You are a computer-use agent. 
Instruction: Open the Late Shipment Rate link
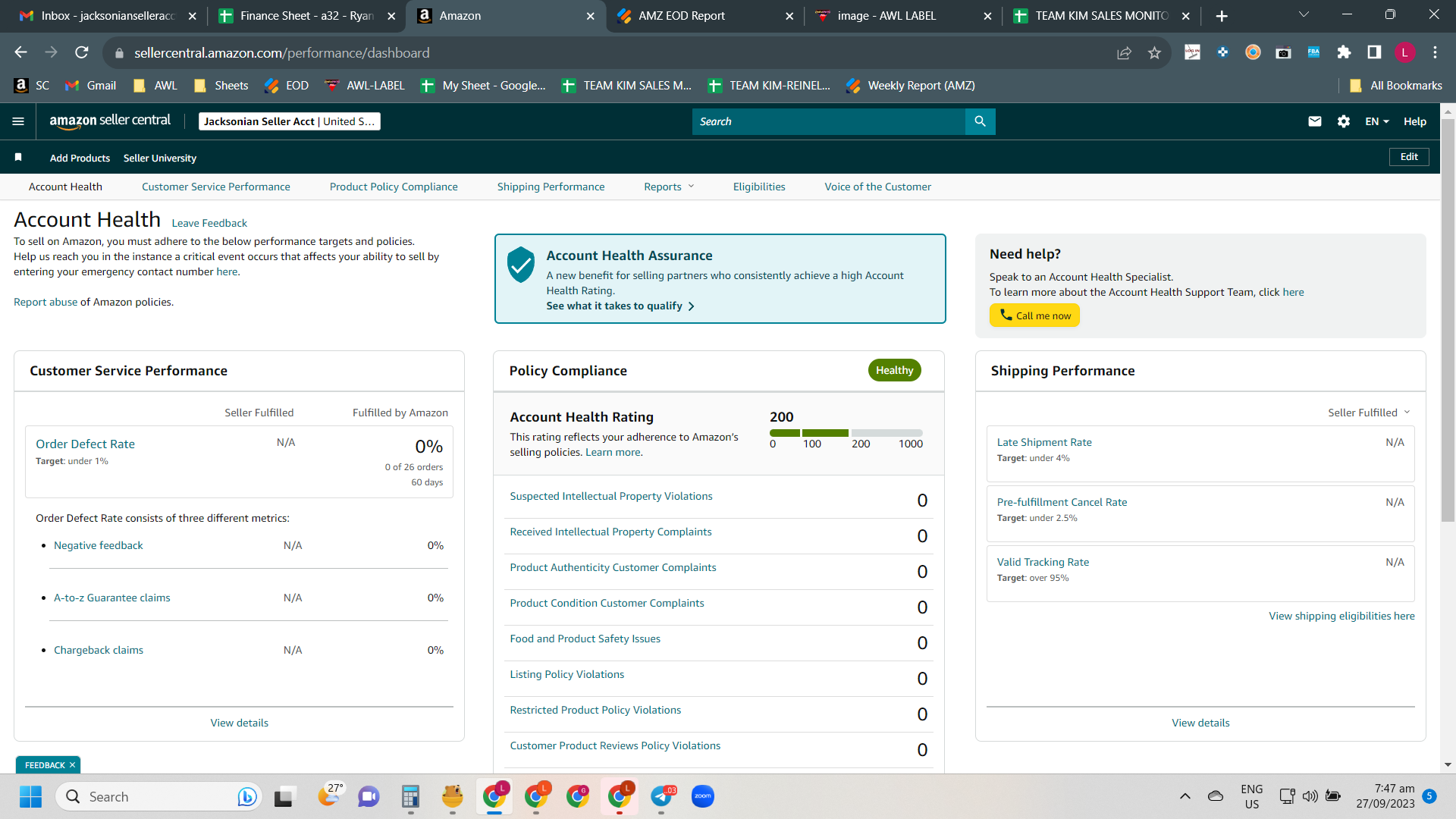(1044, 442)
